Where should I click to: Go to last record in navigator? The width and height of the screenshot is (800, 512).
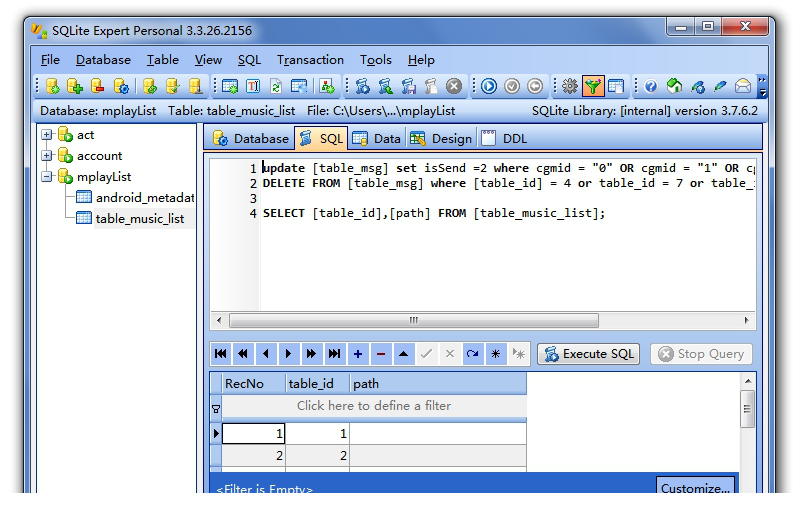pyautogui.click(x=334, y=354)
